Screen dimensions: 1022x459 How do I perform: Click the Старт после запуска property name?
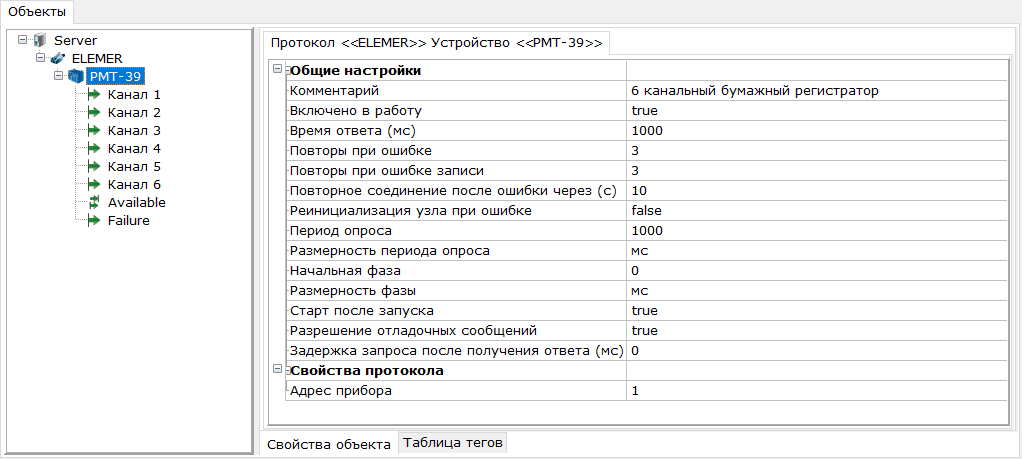[362, 310]
